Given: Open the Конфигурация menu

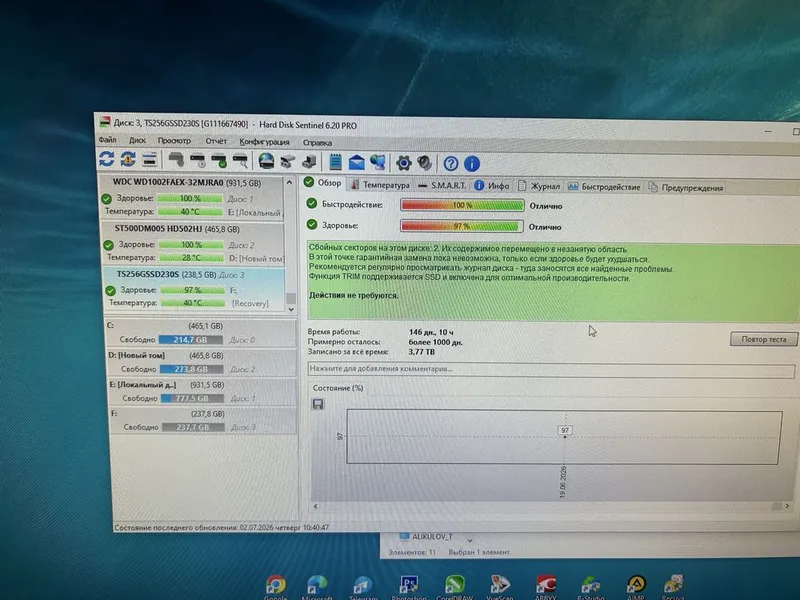Looking at the screenshot, I should pos(264,142).
